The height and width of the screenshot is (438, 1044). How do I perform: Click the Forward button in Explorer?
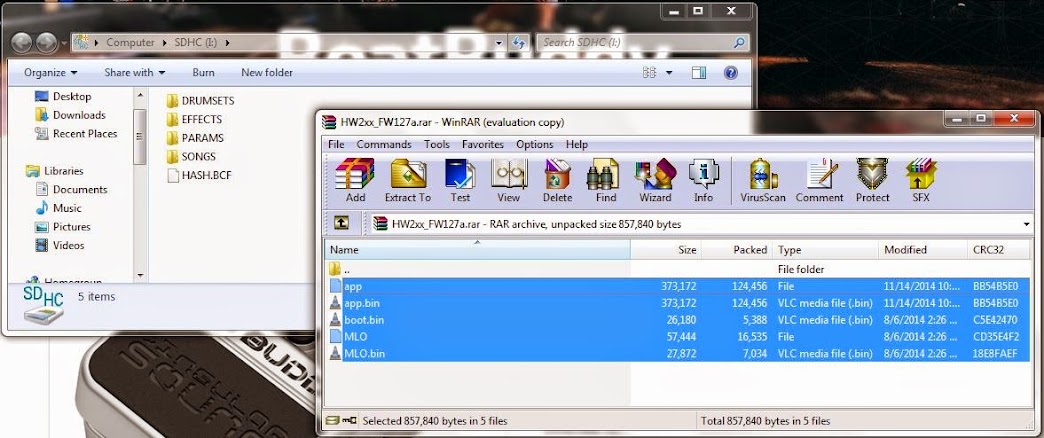(x=46, y=42)
